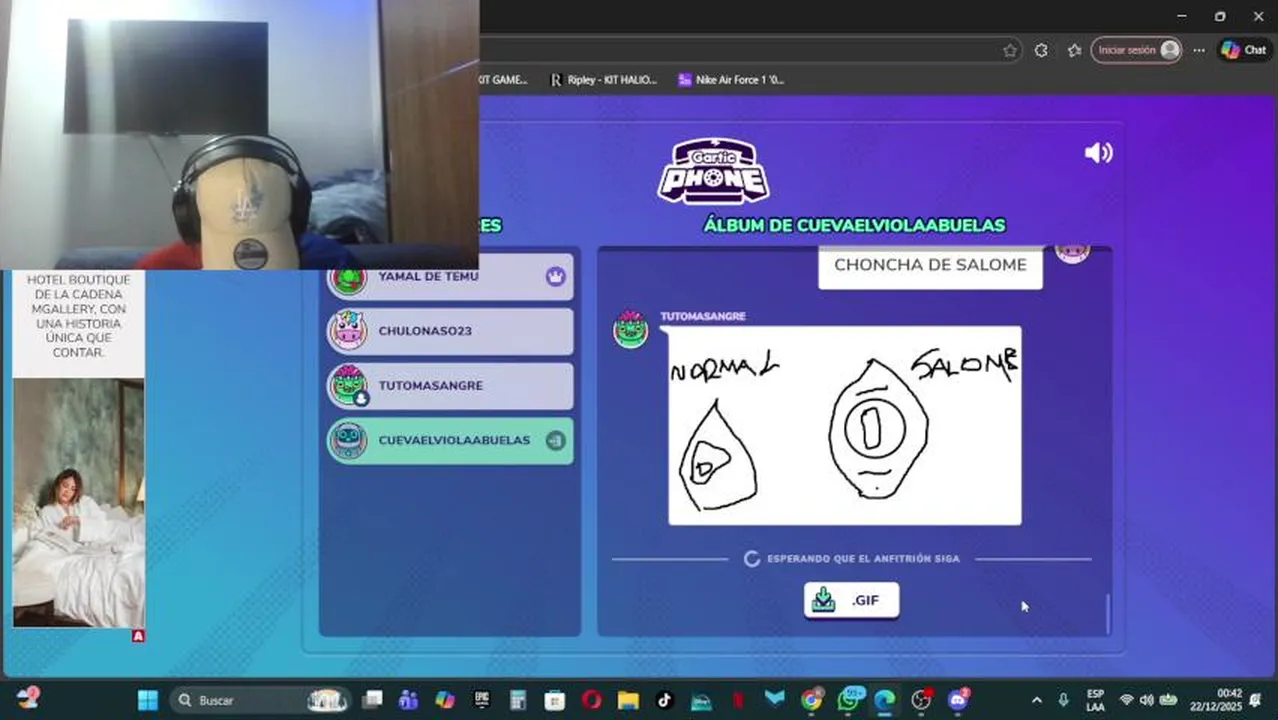Open the Ripley - KIT HALIO bookmark

[x=604, y=80]
